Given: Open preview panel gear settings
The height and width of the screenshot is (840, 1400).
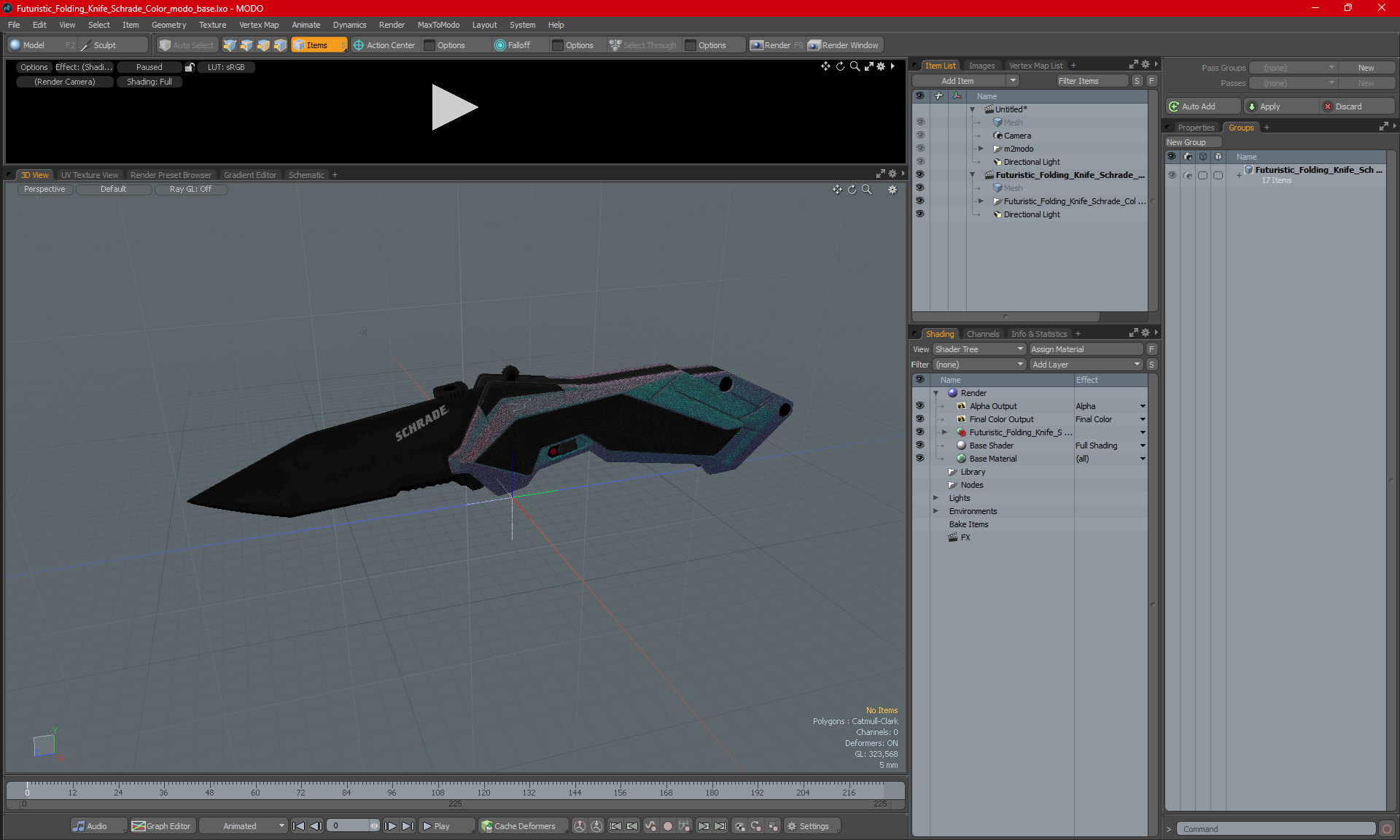Looking at the screenshot, I should (x=881, y=66).
